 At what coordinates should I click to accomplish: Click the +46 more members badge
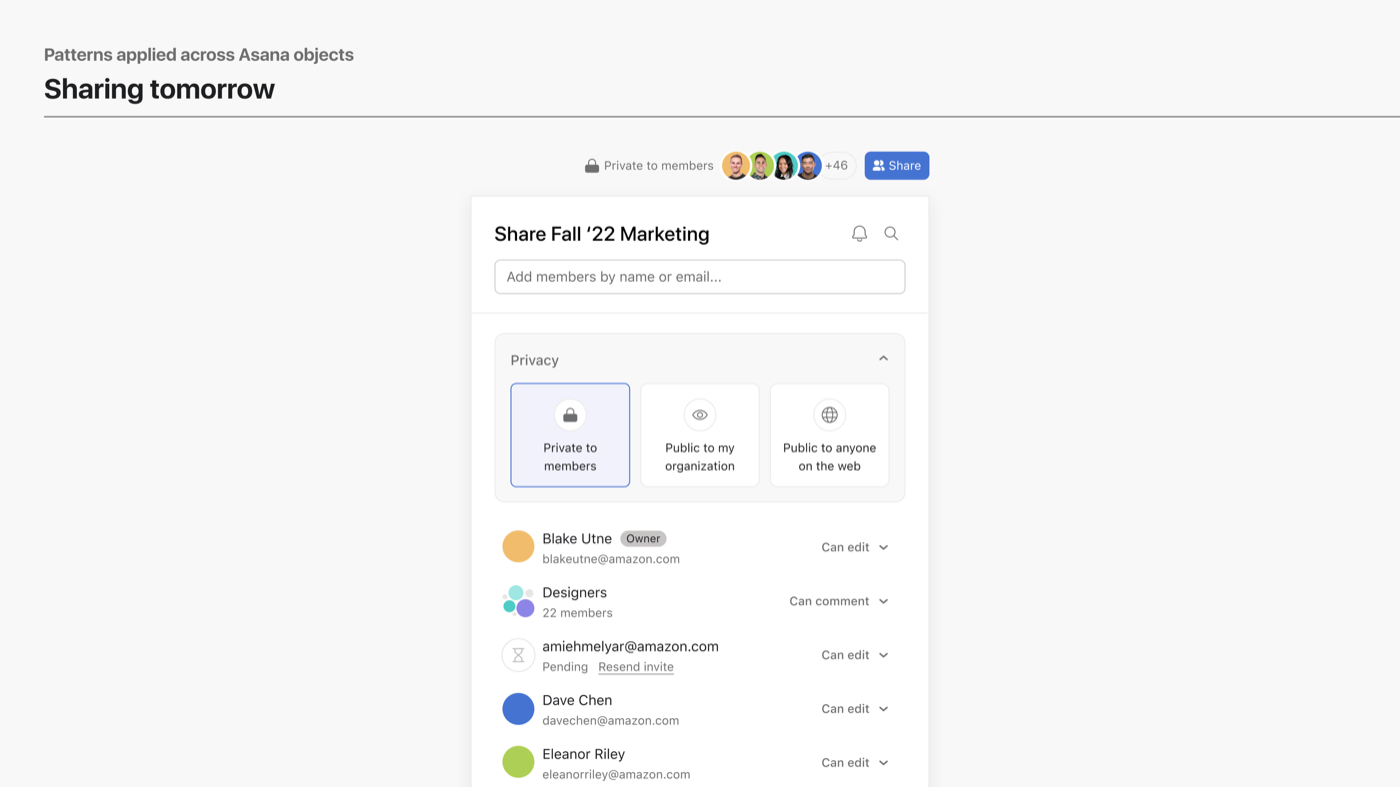pos(837,166)
